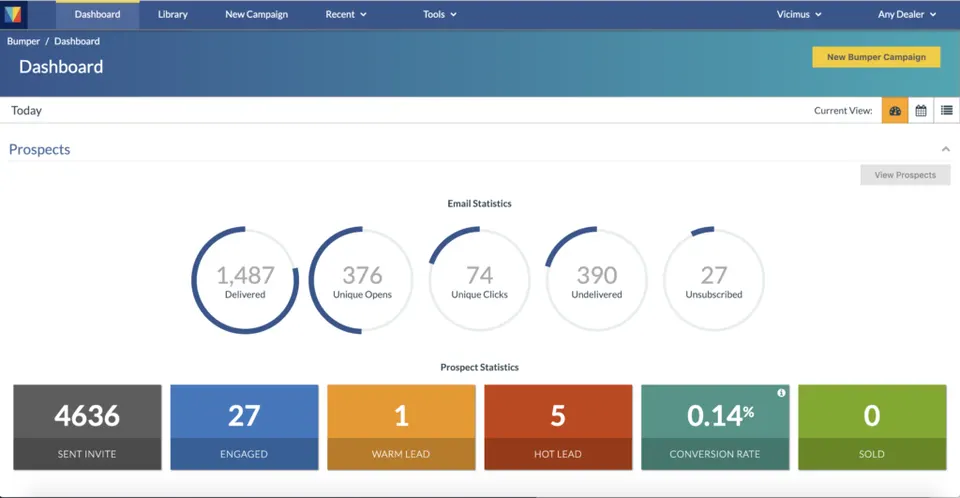The height and width of the screenshot is (498, 960).
Task: Switch to calendar view icon
Action: pyautogui.click(x=921, y=111)
